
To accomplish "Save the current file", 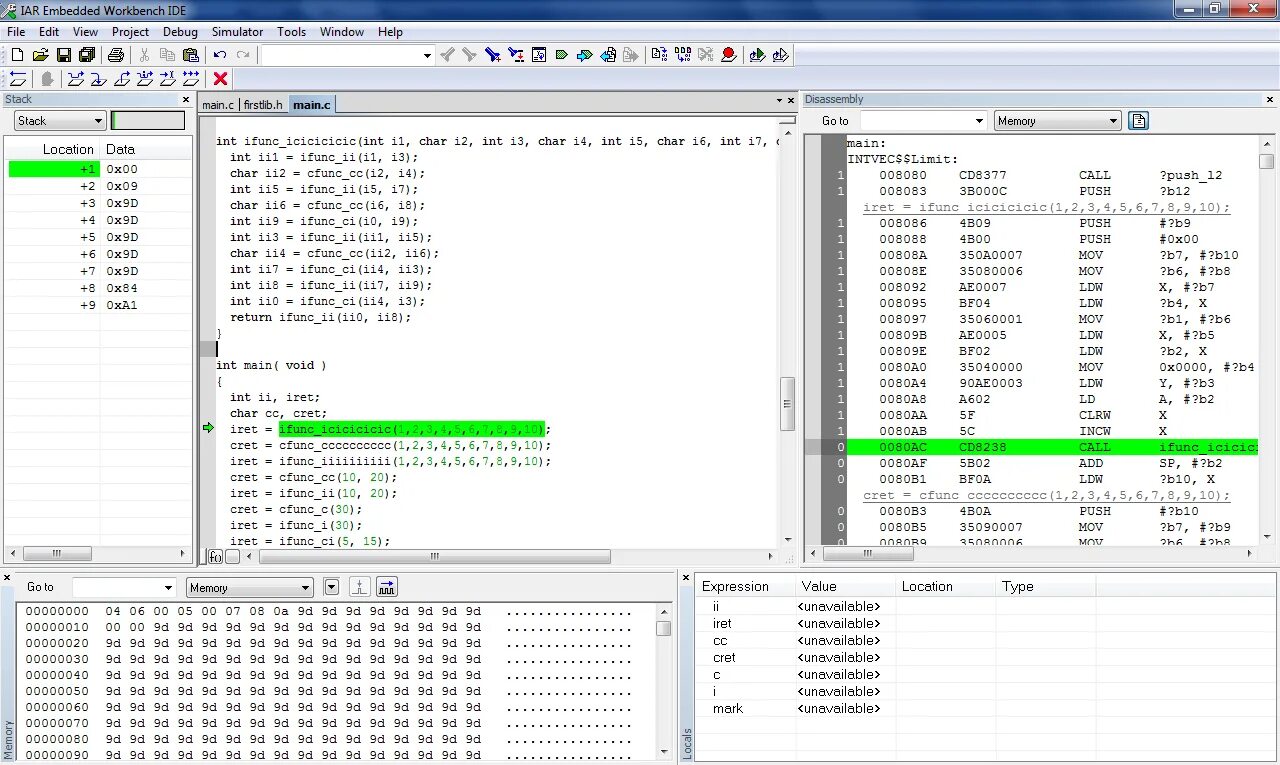I will 63,55.
